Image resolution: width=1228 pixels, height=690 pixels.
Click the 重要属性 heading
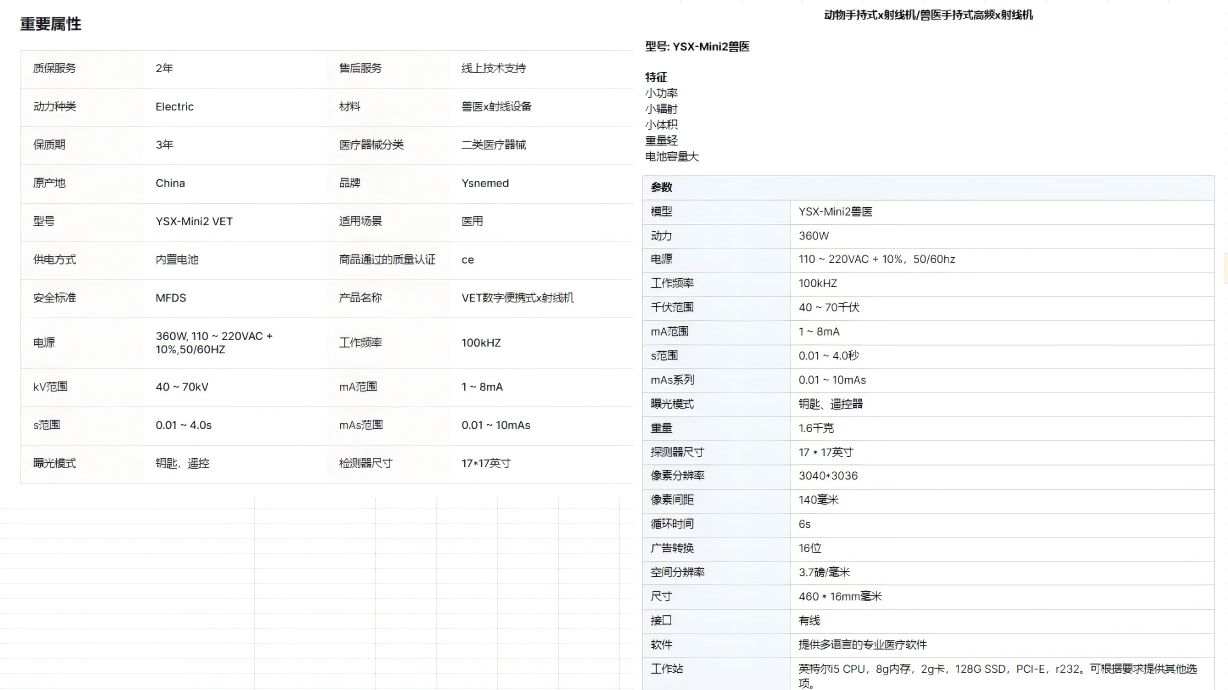tap(51, 24)
